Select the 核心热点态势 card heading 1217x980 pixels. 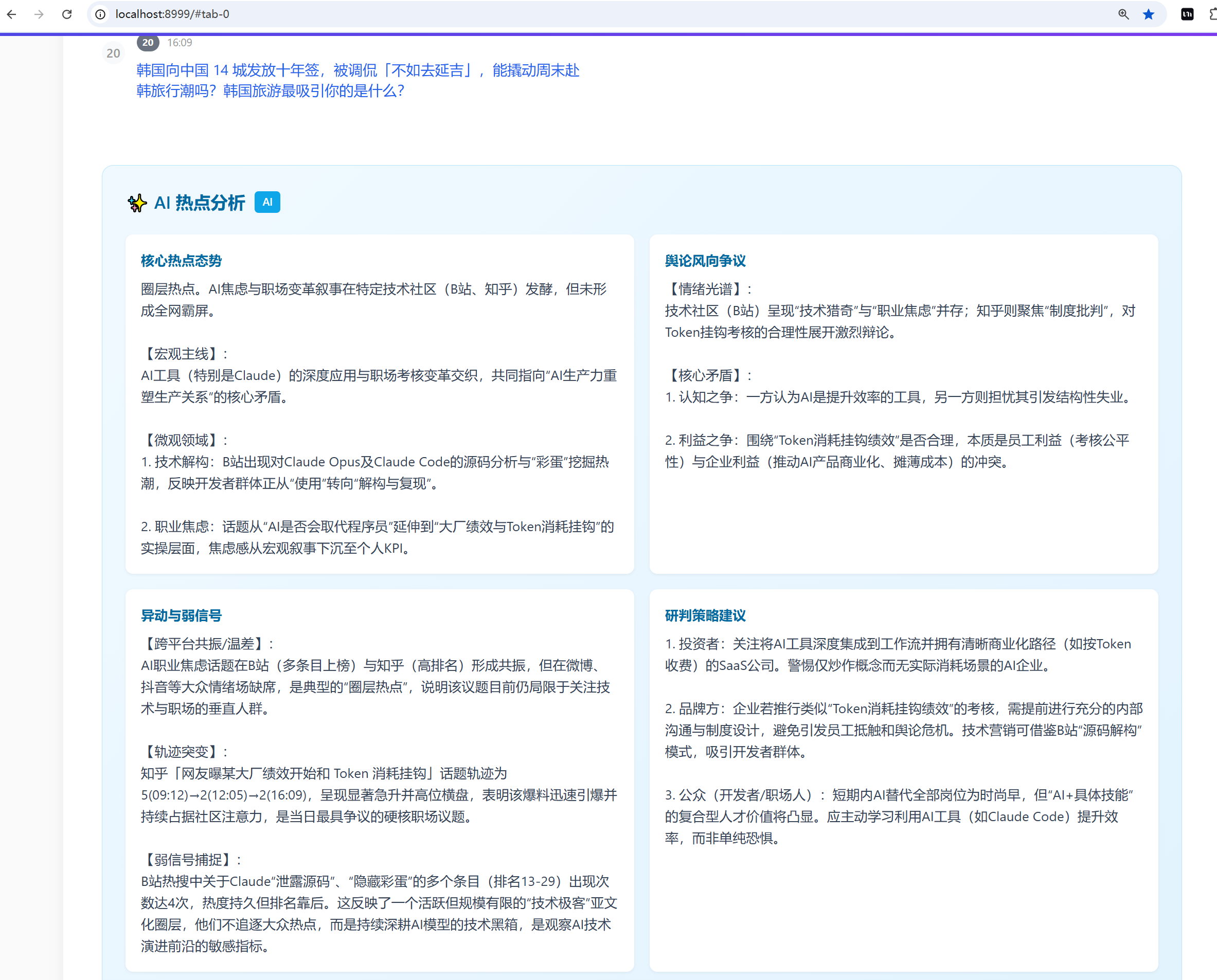click(181, 260)
